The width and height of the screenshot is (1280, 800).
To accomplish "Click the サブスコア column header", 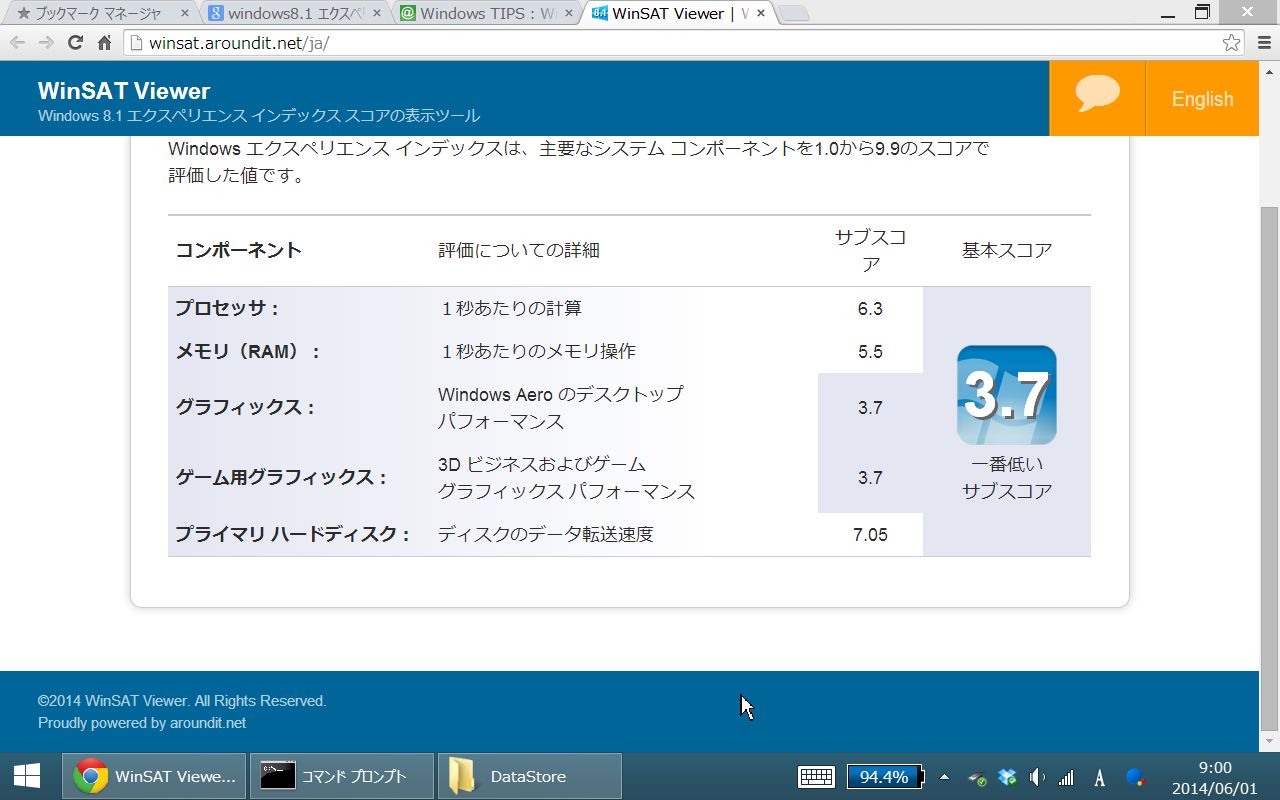I will [x=870, y=250].
